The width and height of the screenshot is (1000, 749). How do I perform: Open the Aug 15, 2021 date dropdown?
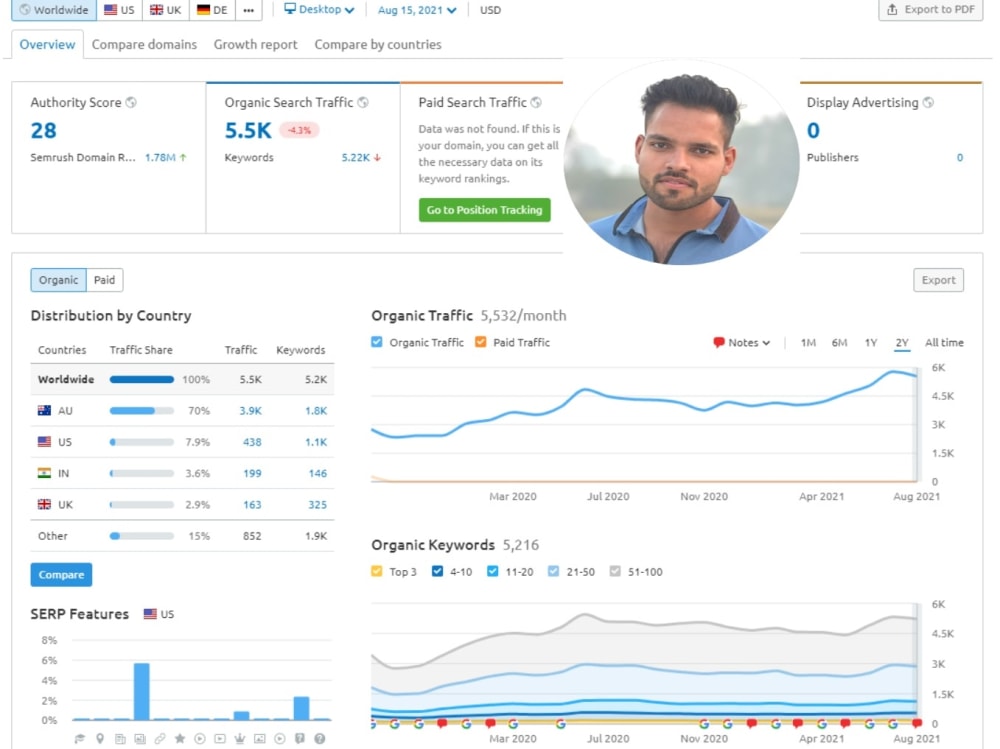(x=417, y=10)
